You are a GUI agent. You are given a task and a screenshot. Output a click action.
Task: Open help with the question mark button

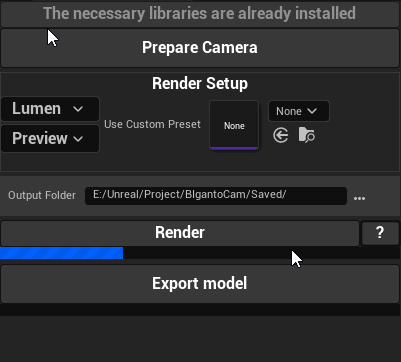380,233
